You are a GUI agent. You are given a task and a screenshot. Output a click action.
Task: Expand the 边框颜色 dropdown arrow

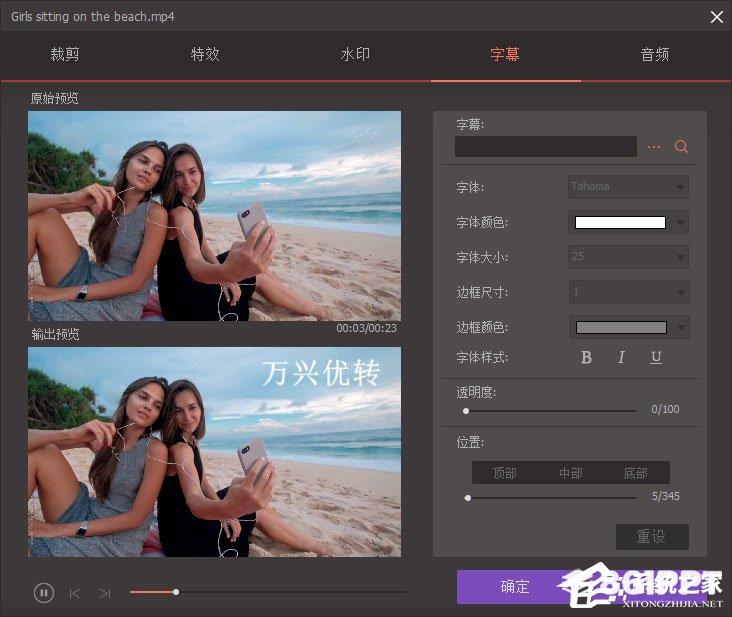point(682,328)
